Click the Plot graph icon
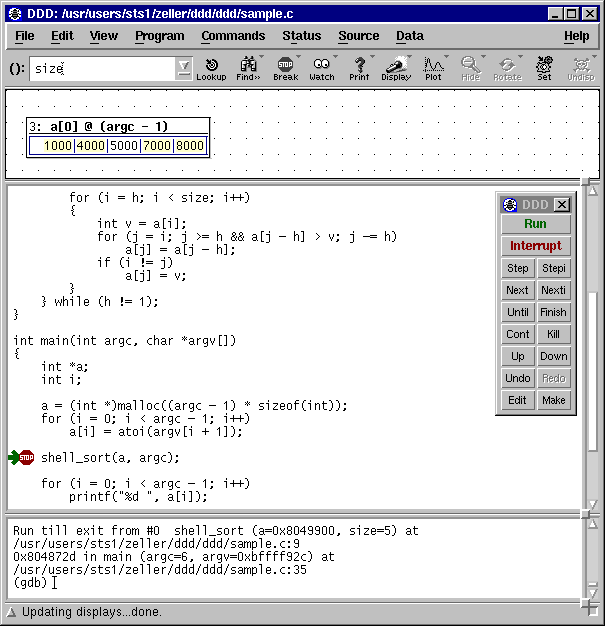The height and width of the screenshot is (626, 605). pyautogui.click(x=433, y=69)
